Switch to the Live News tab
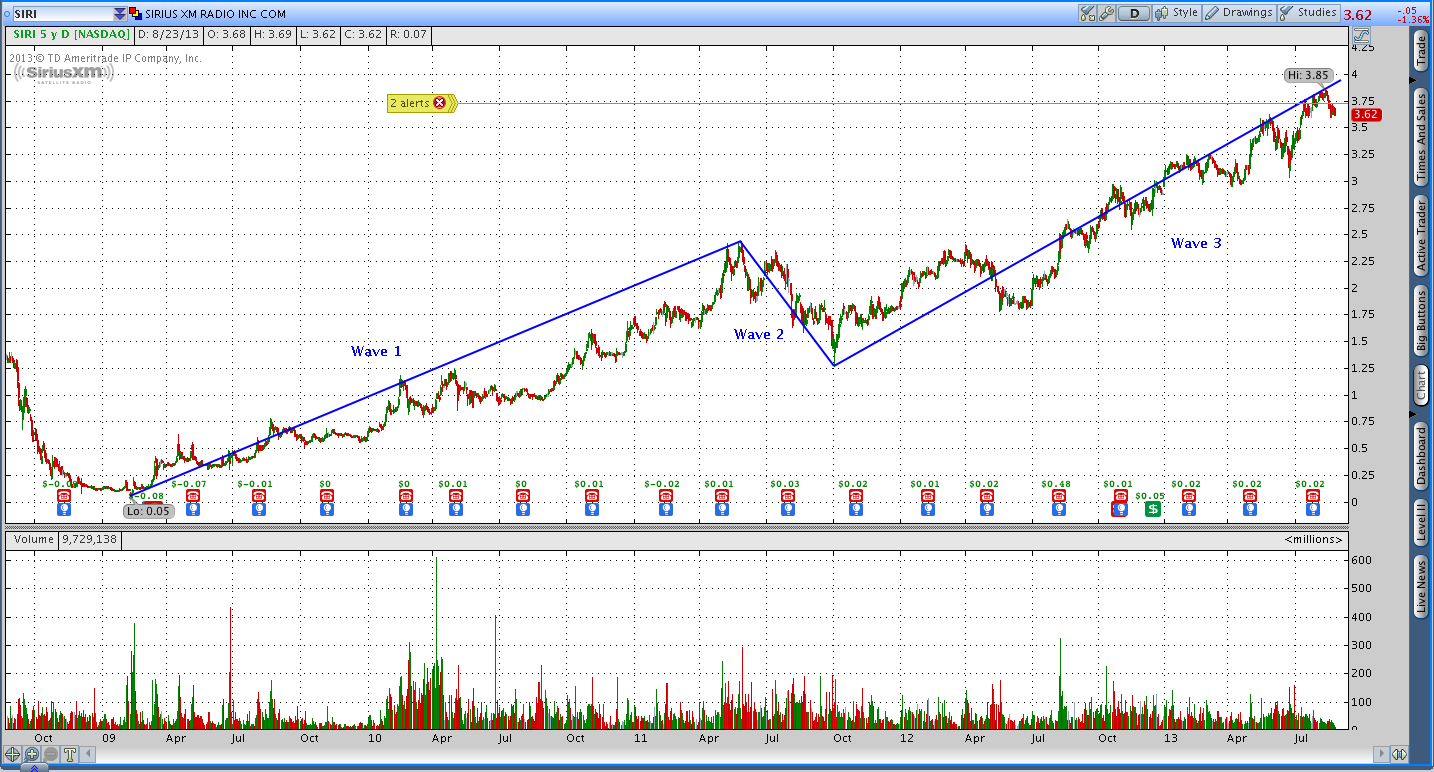The image size is (1434, 772). pyautogui.click(x=1420, y=587)
